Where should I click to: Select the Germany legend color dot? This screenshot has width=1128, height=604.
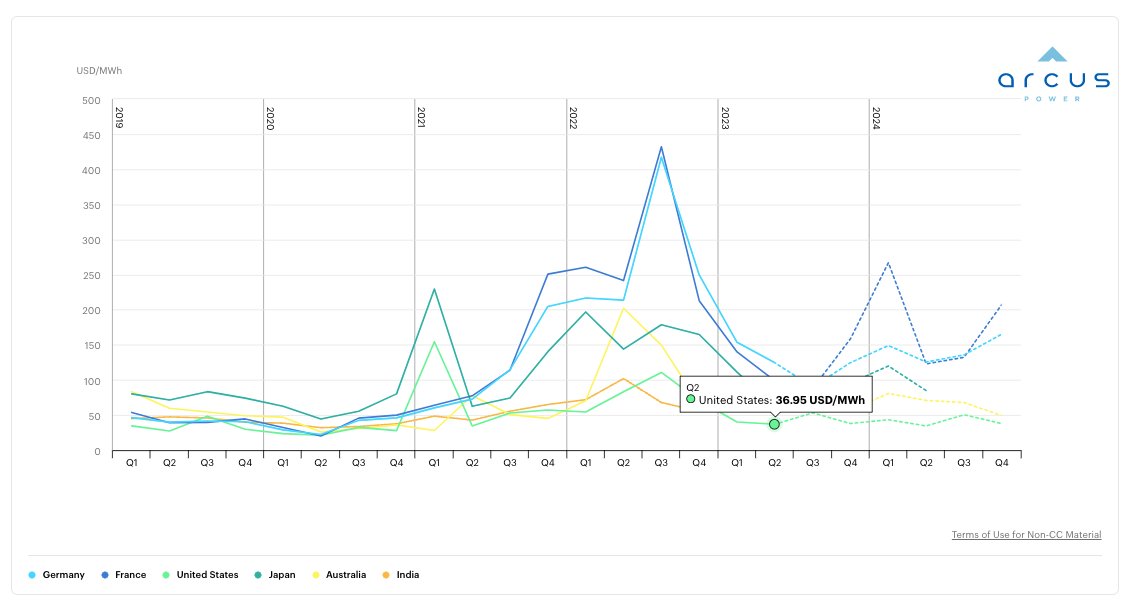coord(30,575)
